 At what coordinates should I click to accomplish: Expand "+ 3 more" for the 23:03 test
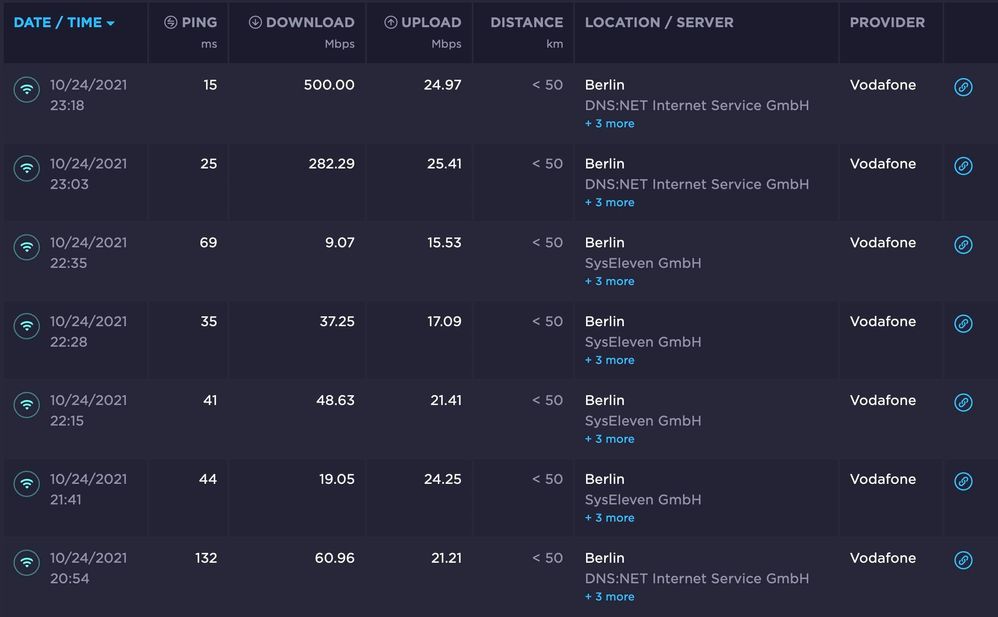coord(609,203)
